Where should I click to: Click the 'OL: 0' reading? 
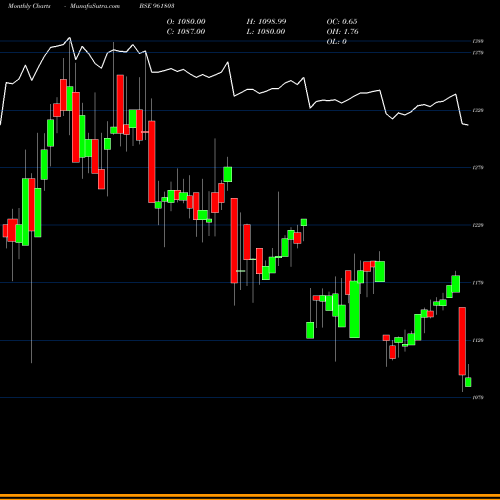click(336, 42)
